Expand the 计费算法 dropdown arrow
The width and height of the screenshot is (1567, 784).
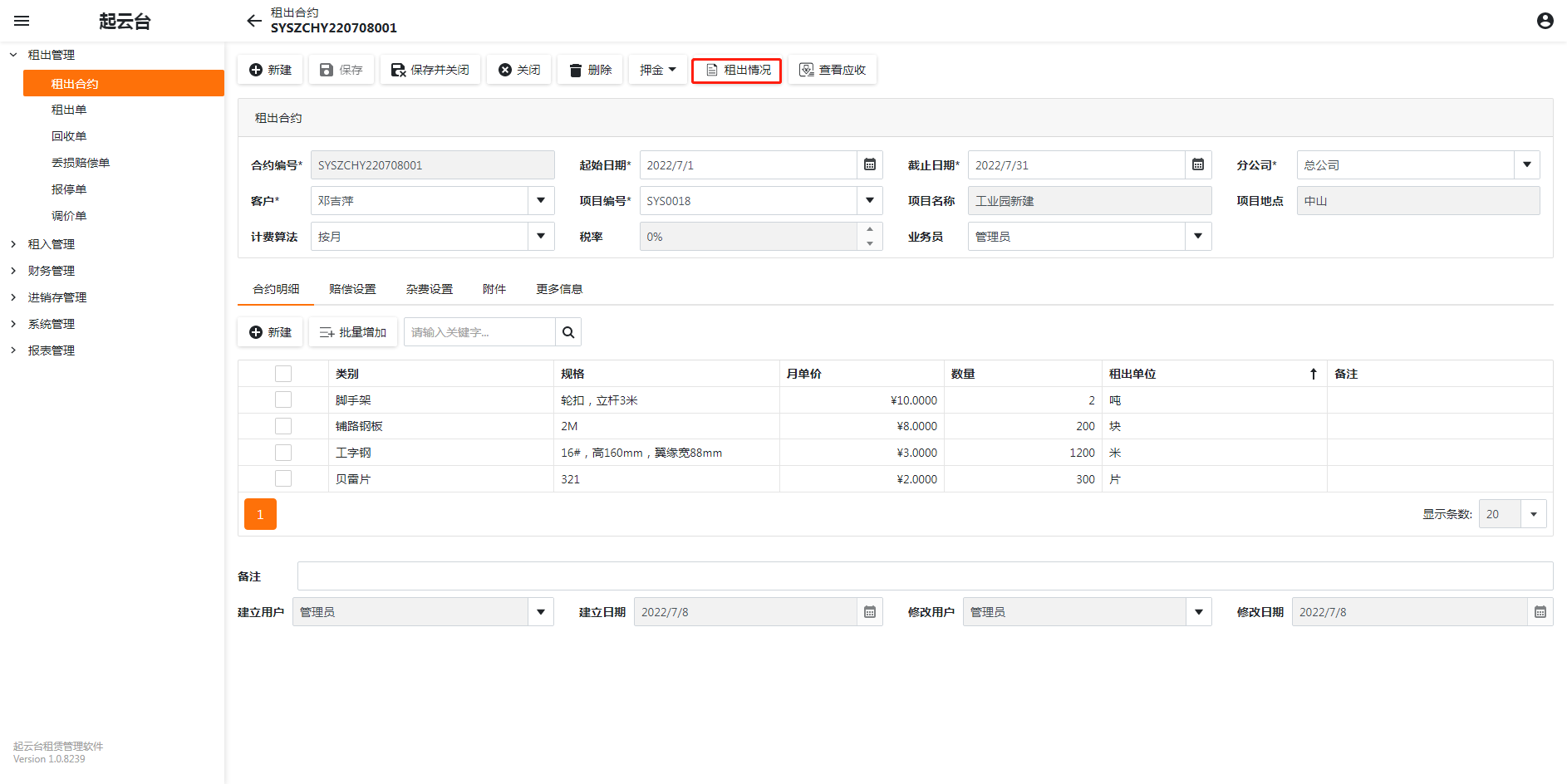541,236
